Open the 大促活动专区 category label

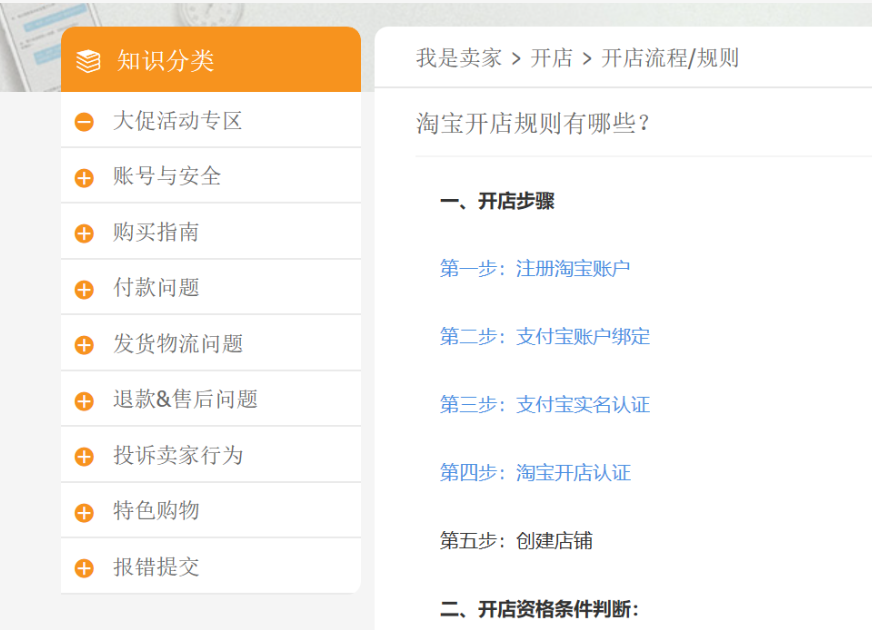click(178, 121)
